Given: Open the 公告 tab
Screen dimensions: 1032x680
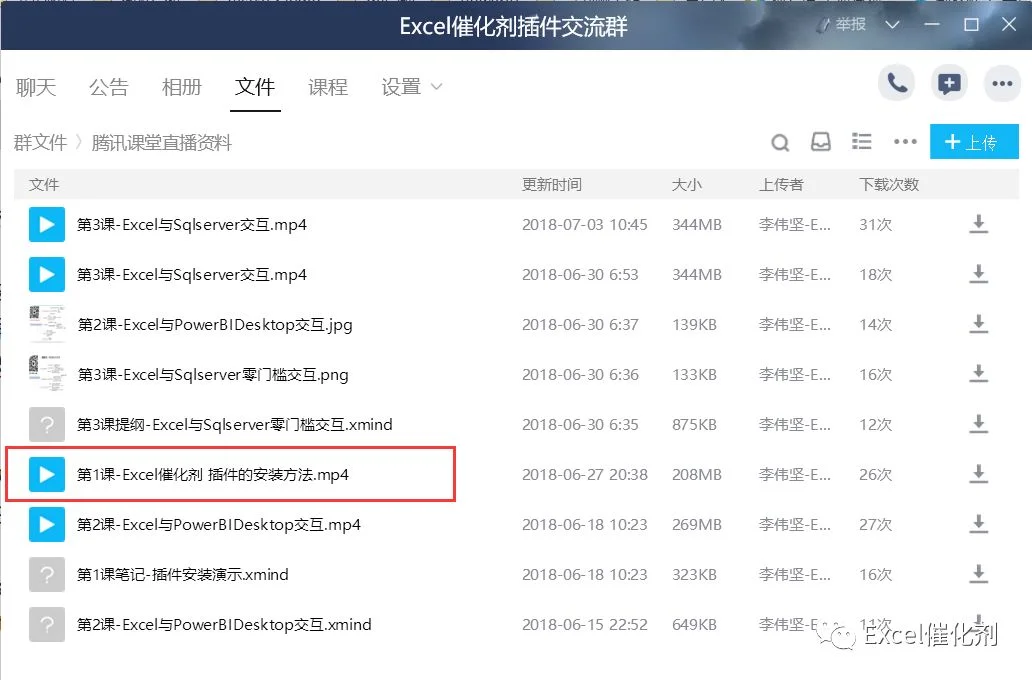Looking at the screenshot, I should pos(109,86).
